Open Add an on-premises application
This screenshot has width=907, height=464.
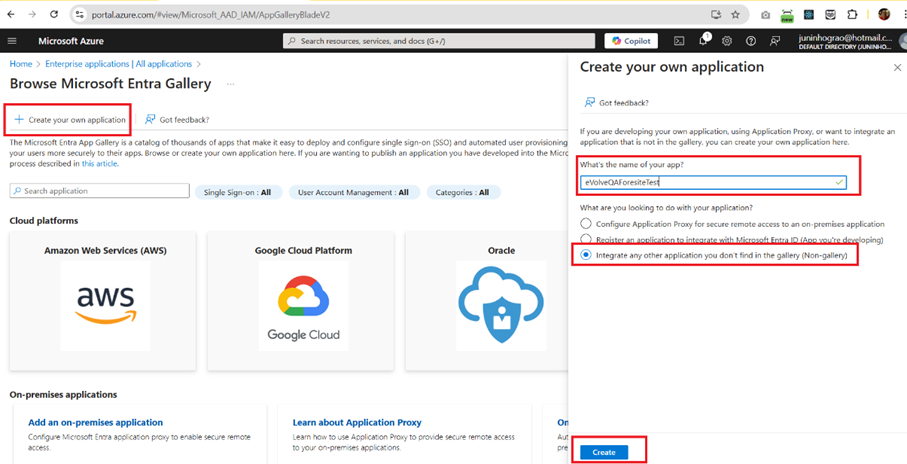click(x=95, y=422)
